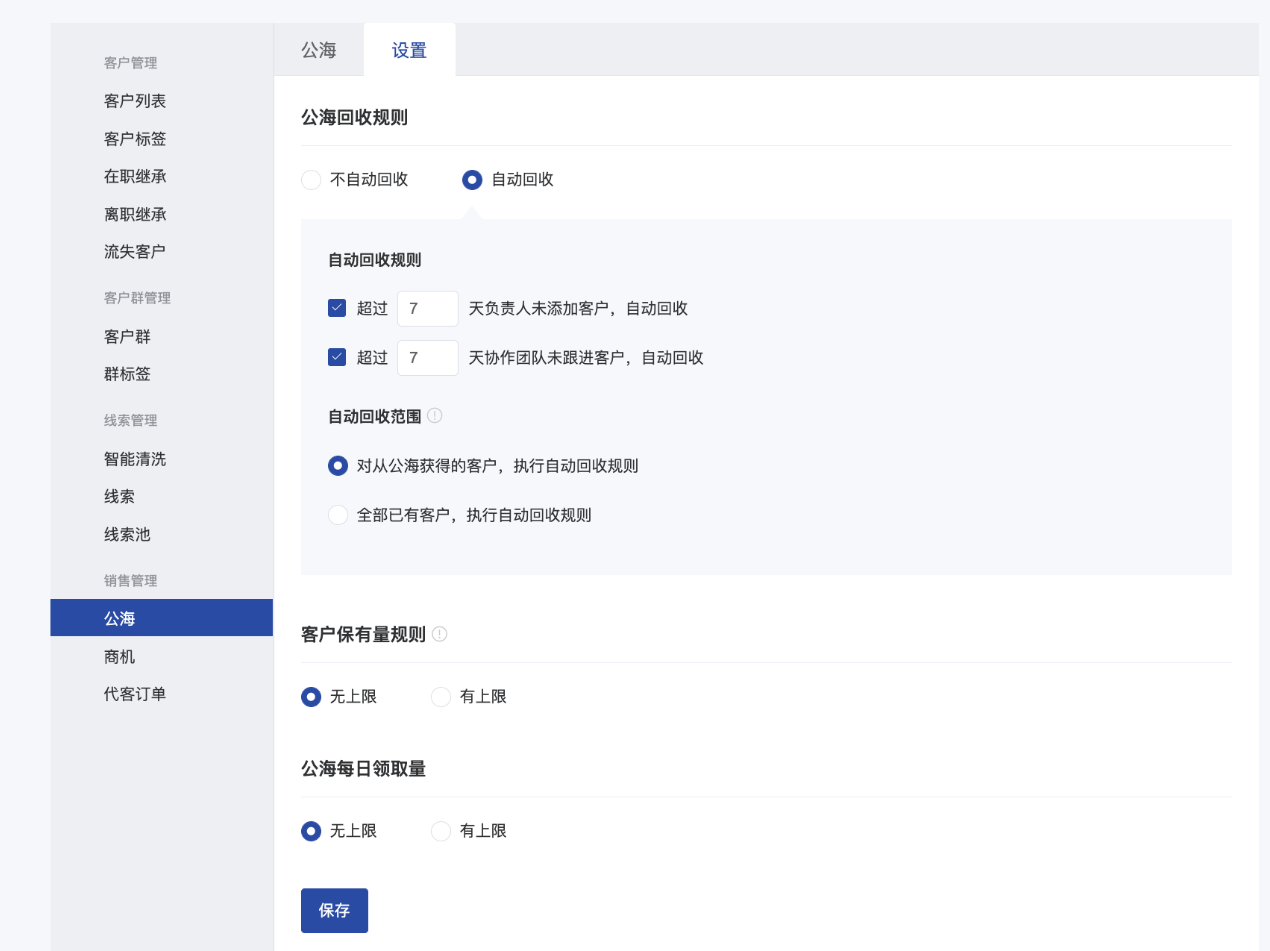Click the 线索管理 group label
The width and height of the screenshot is (1270, 951).
[x=130, y=421]
